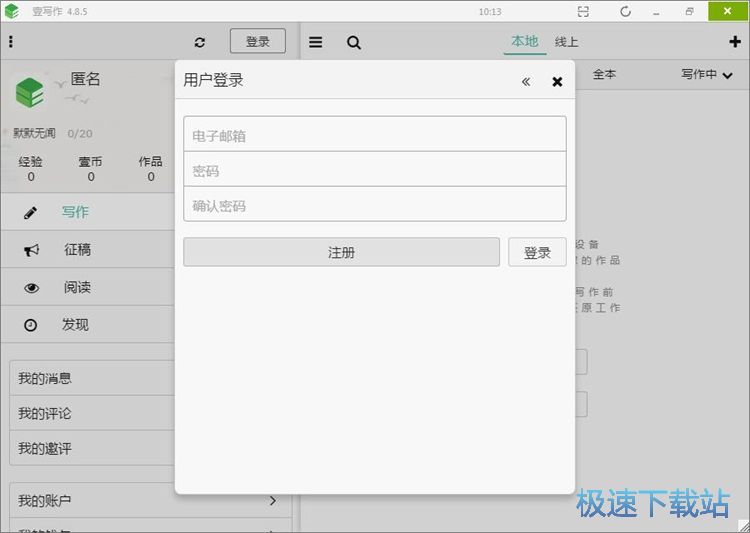
Task: Click the 登录 button in dialog
Action: tap(537, 252)
